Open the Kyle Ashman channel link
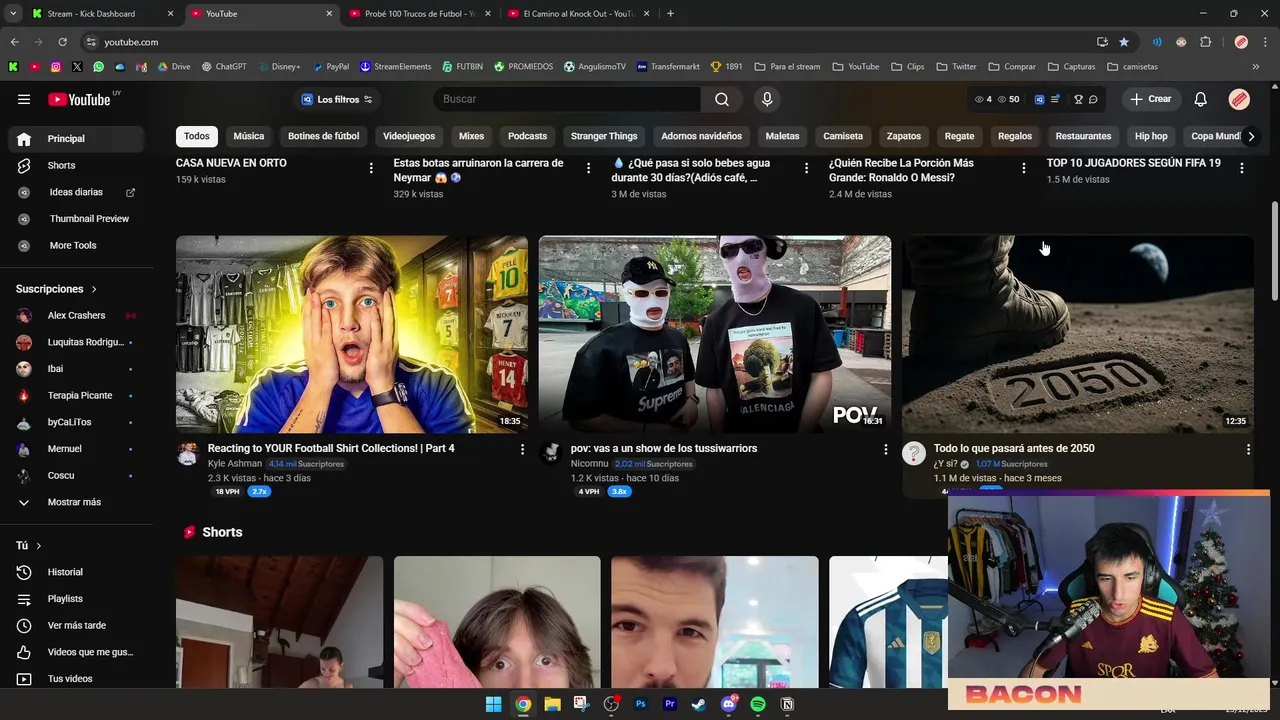This screenshot has width=1280, height=720. [235, 464]
